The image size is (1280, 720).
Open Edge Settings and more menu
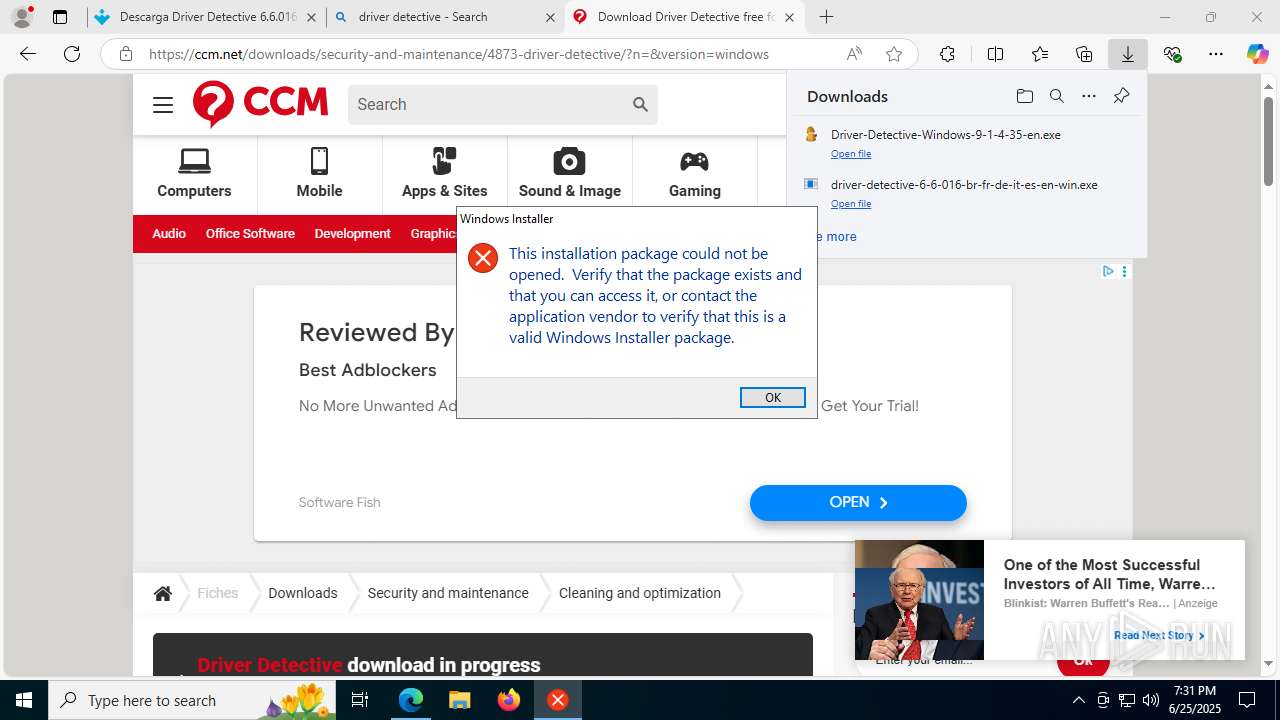pos(1216,54)
